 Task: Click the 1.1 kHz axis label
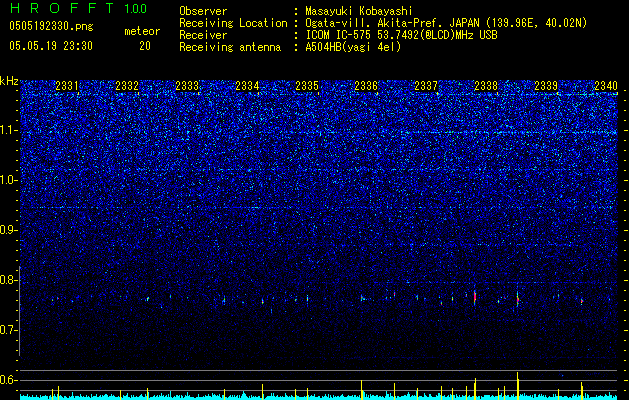[x=9, y=130]
